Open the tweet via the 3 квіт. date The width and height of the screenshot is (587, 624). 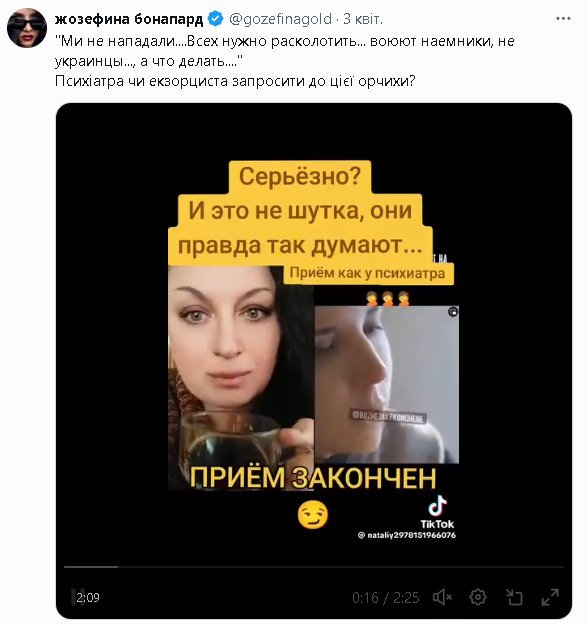click(363, 19)
